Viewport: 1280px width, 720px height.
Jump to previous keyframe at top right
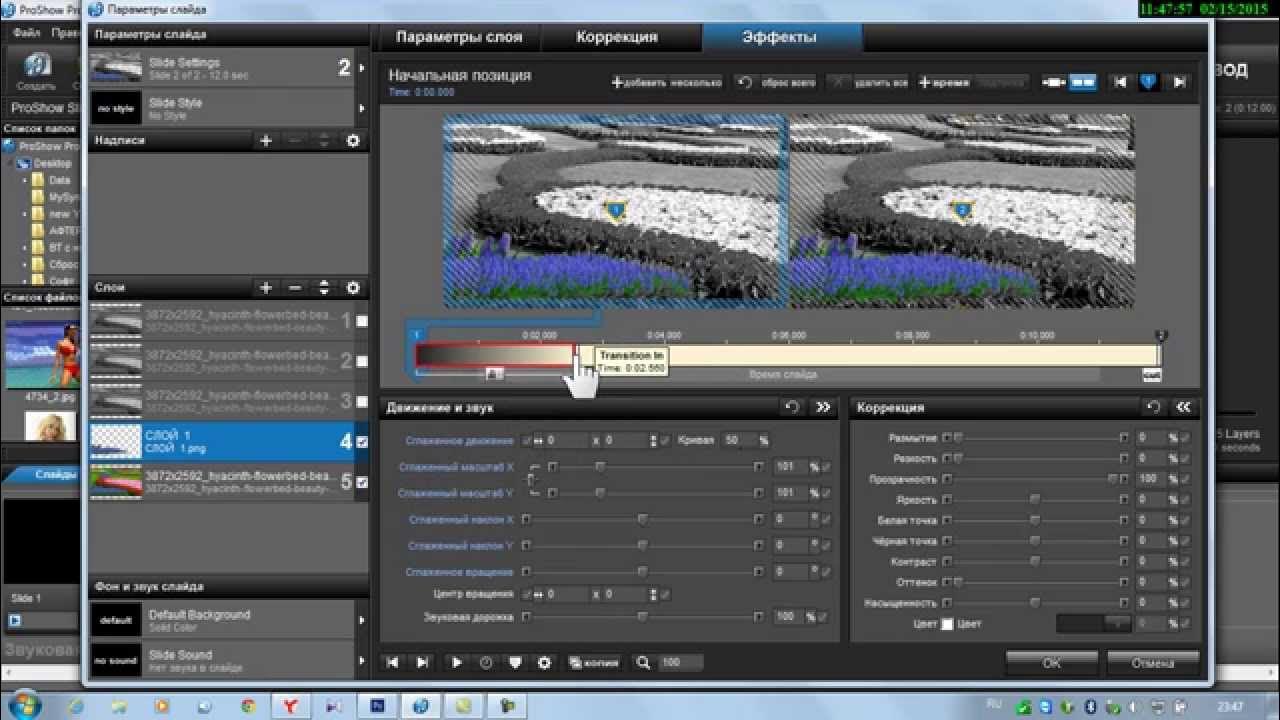[1121, 83]
